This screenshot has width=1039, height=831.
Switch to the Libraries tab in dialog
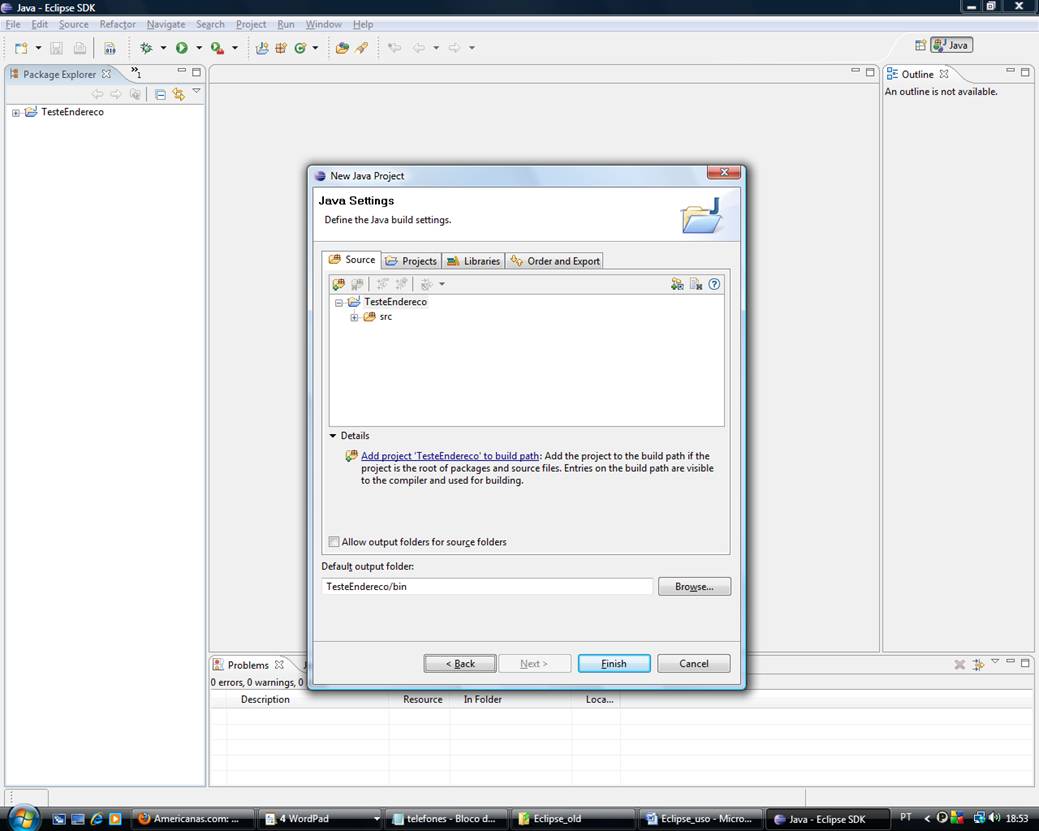pyautogui.click(x=473, y=261)
